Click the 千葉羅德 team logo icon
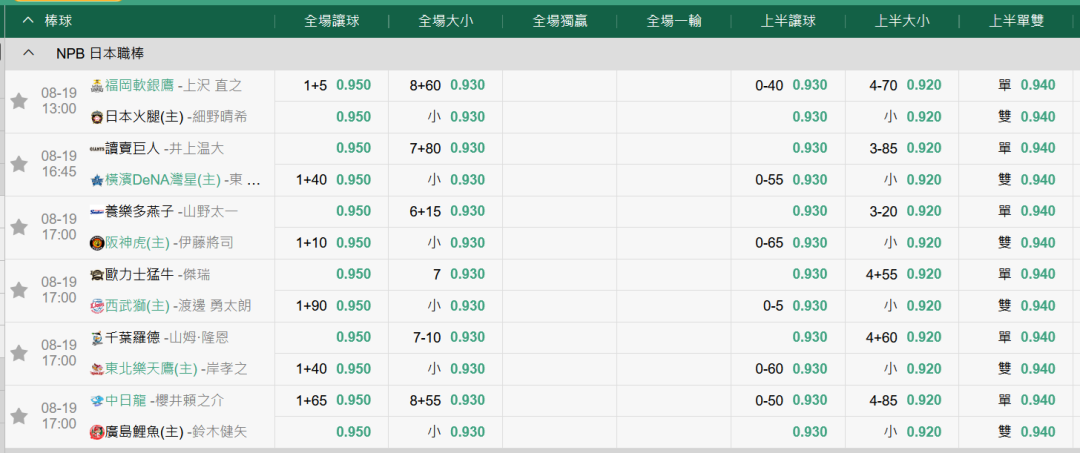The image size is (1080, 453). 97,337
